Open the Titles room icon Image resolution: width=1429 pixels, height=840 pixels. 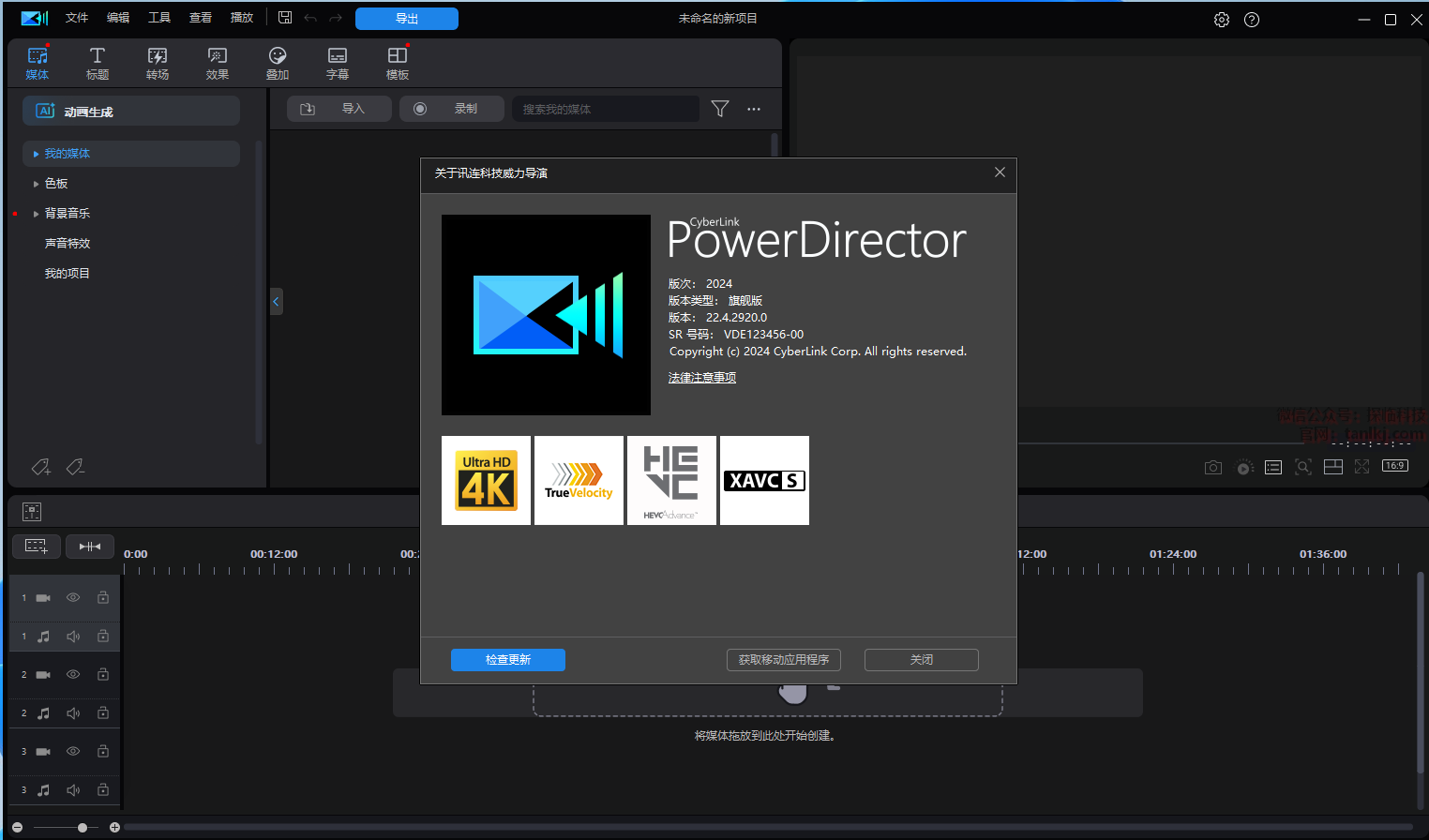97,63
